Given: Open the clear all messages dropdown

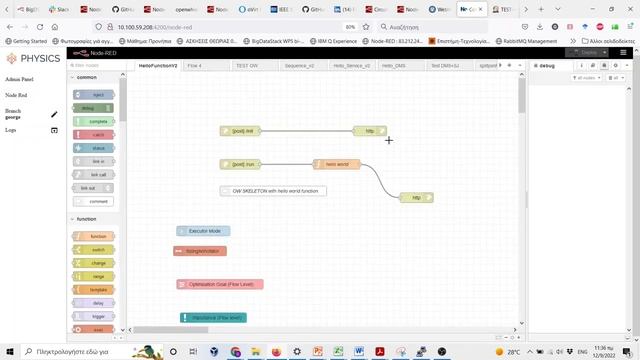Looking at the screenshot, I should (616, 78).
